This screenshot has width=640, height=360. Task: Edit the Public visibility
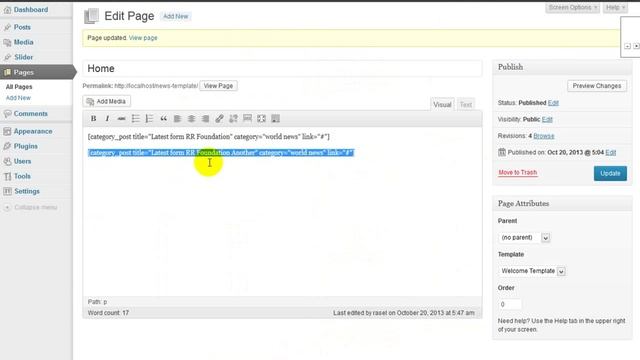coord(547,119)
